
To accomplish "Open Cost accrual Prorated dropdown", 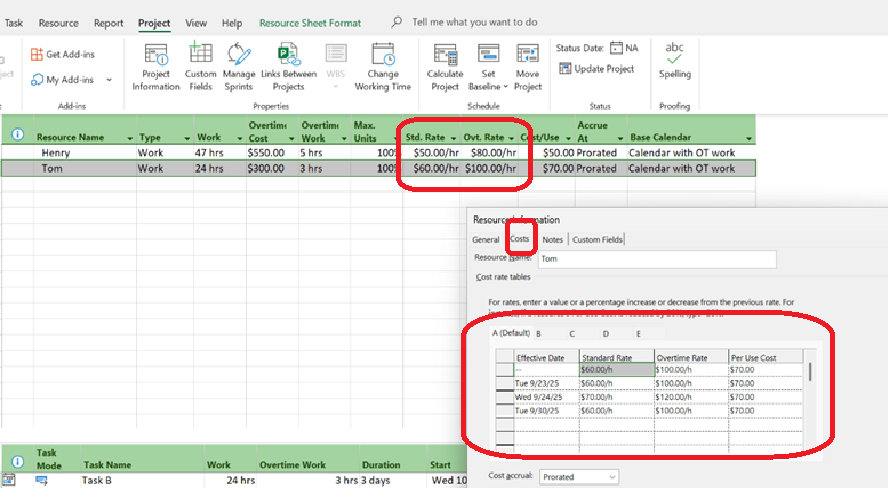I will 579,477.
